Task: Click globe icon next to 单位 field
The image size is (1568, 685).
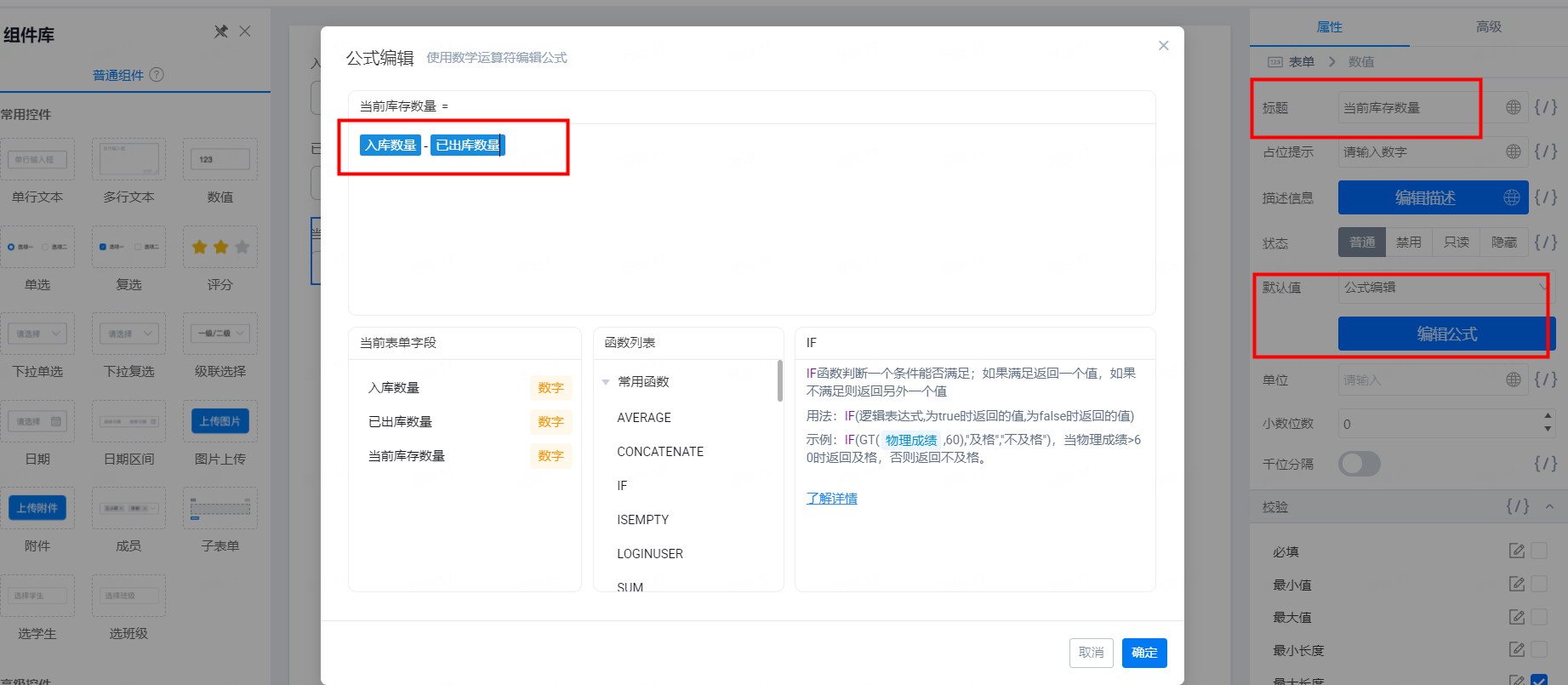Action: [1514, 380]
